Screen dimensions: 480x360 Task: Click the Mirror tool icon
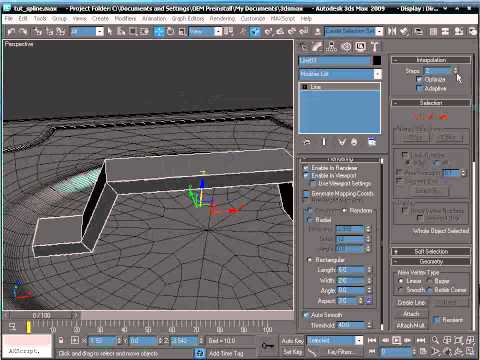tap(392, 32)
